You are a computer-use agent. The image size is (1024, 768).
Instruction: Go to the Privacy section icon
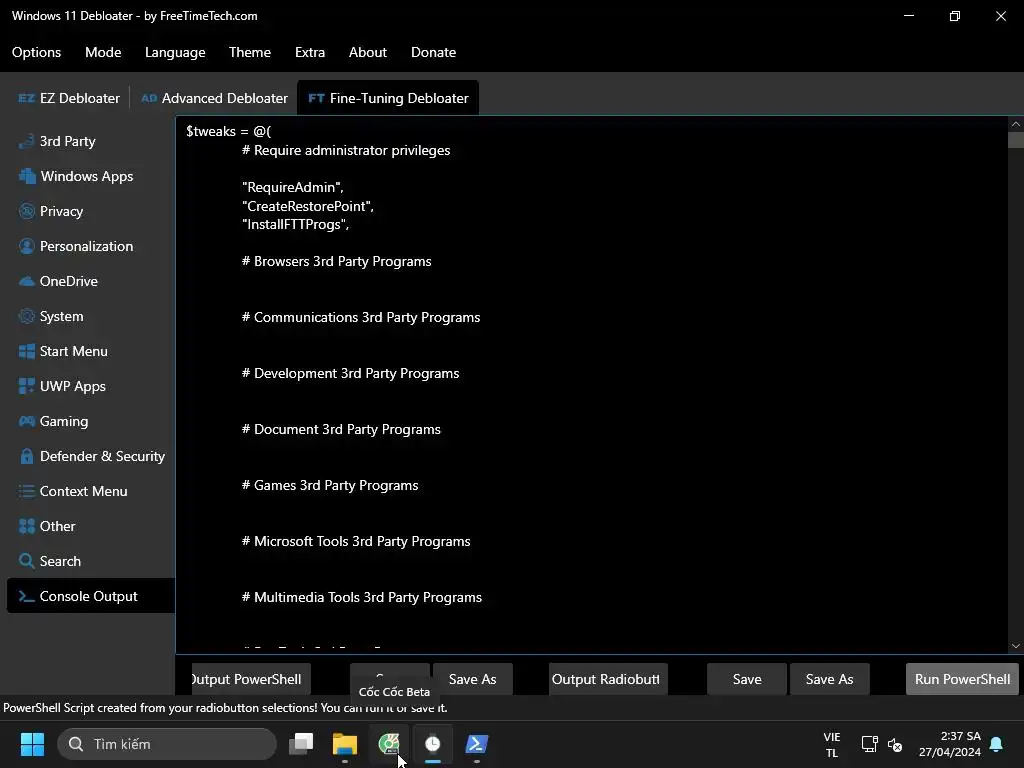point(27,211)
